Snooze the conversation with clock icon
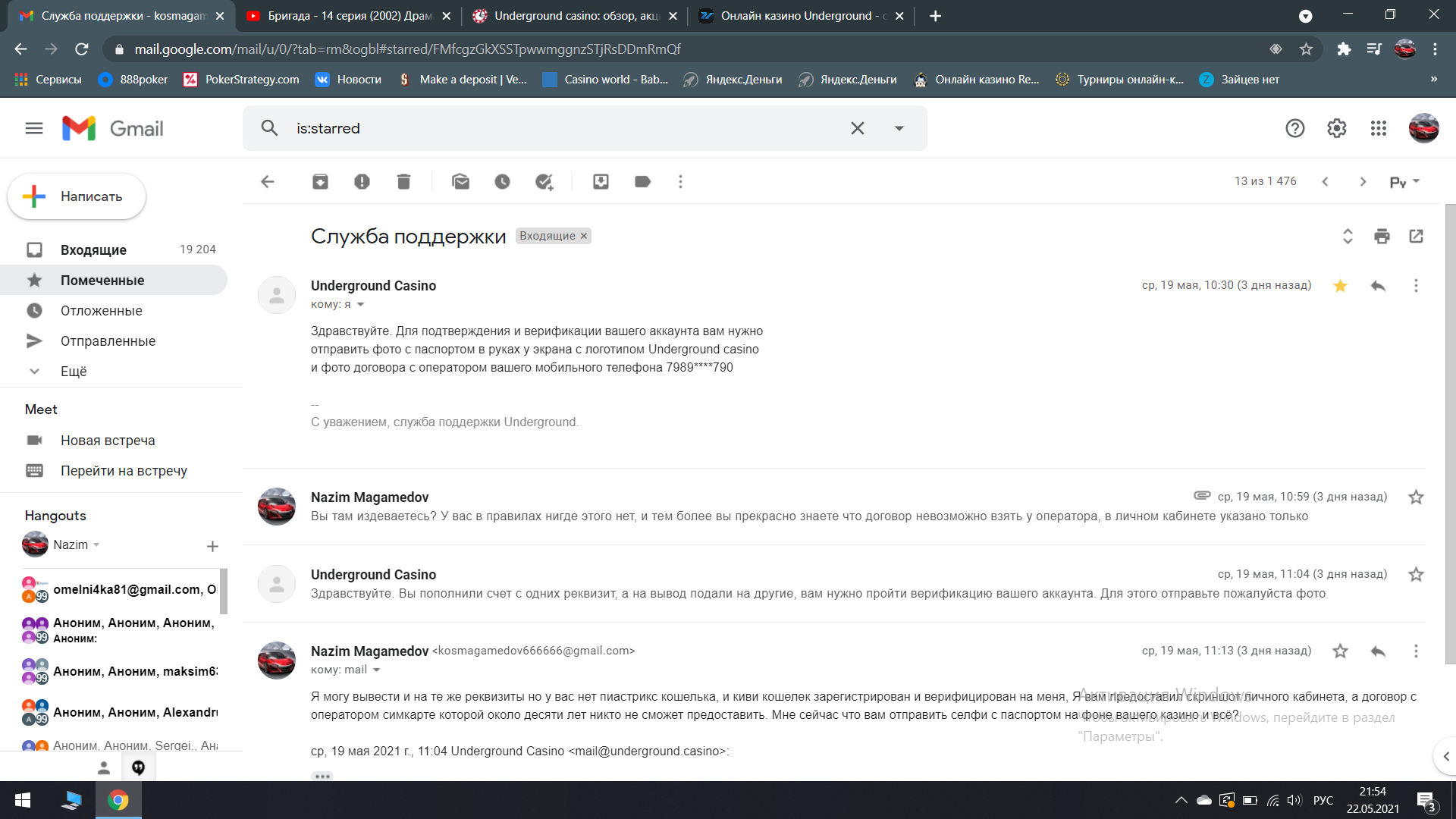The image size is (1456, 819). pos(502,181)
